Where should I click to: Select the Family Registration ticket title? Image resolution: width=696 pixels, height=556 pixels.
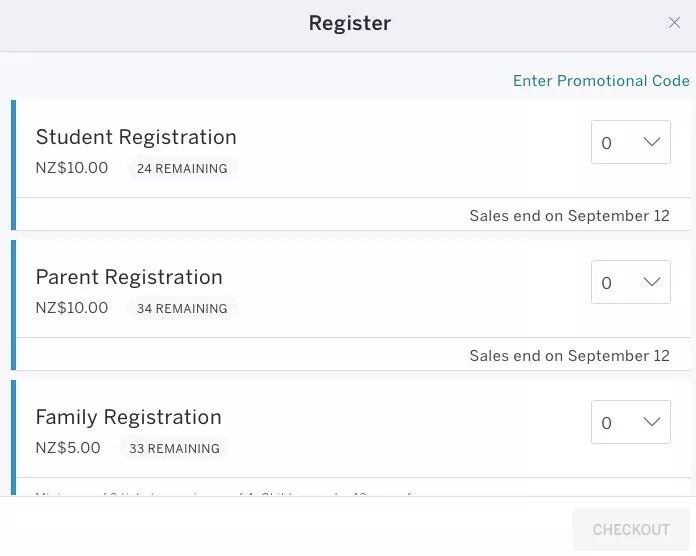(129, 417)
